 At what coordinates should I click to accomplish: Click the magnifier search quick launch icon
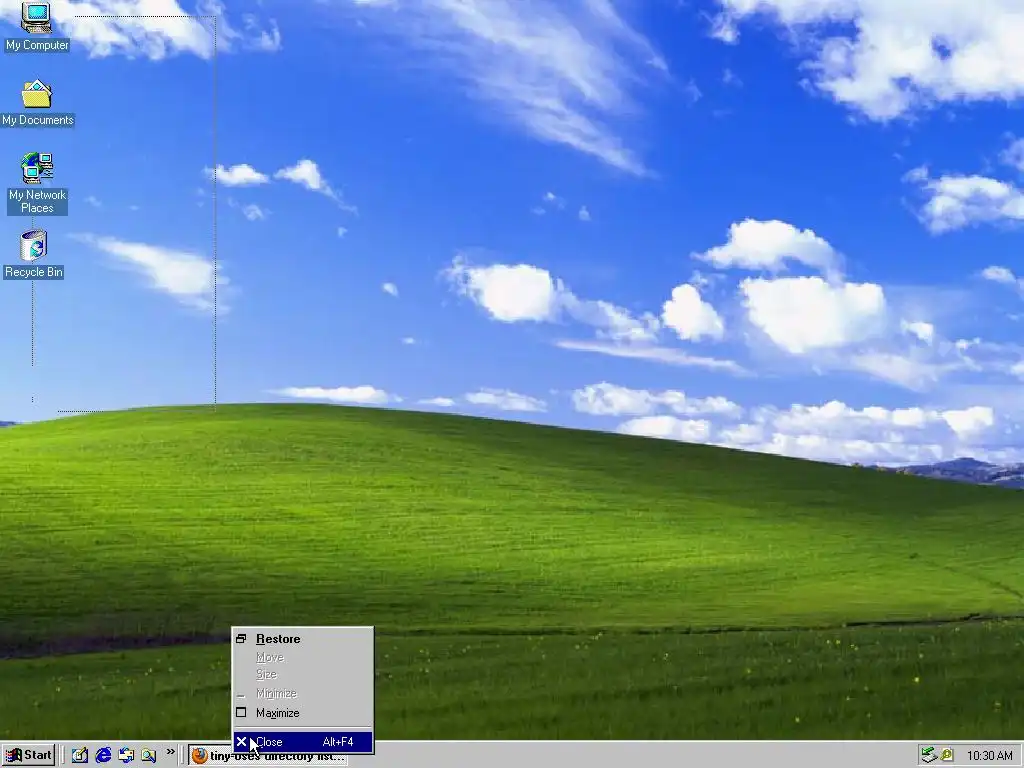[149, 756]
